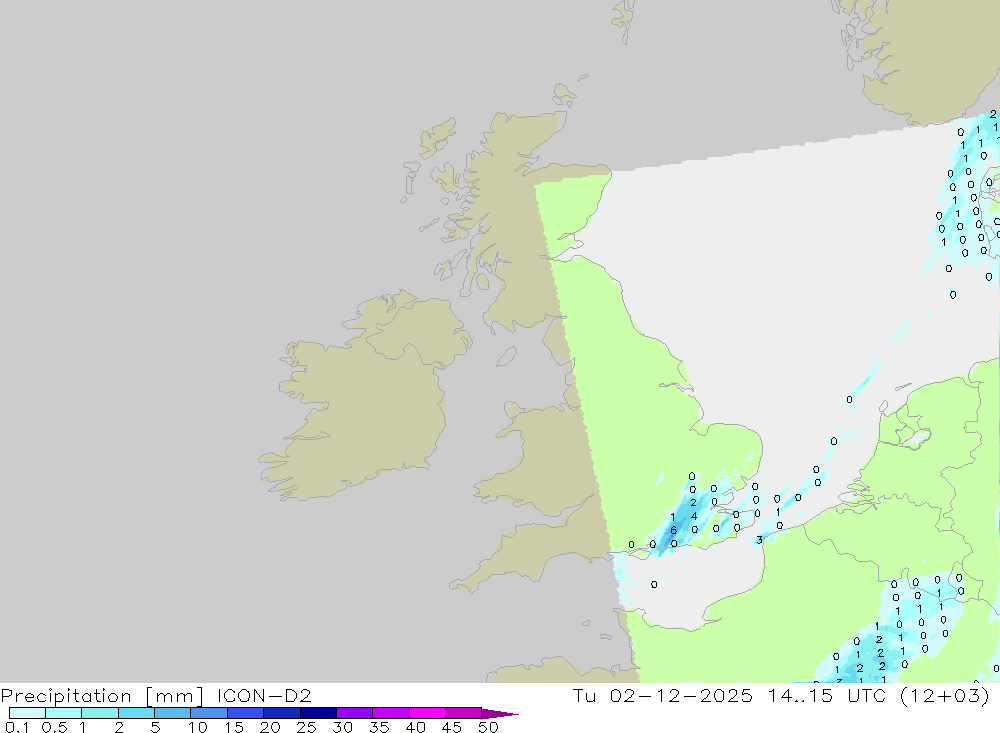This screenshot has height=733, width=1000.
Task: Select legend swatch between 5 and 10
Action: pyautogui.click(x=173, y=713)
